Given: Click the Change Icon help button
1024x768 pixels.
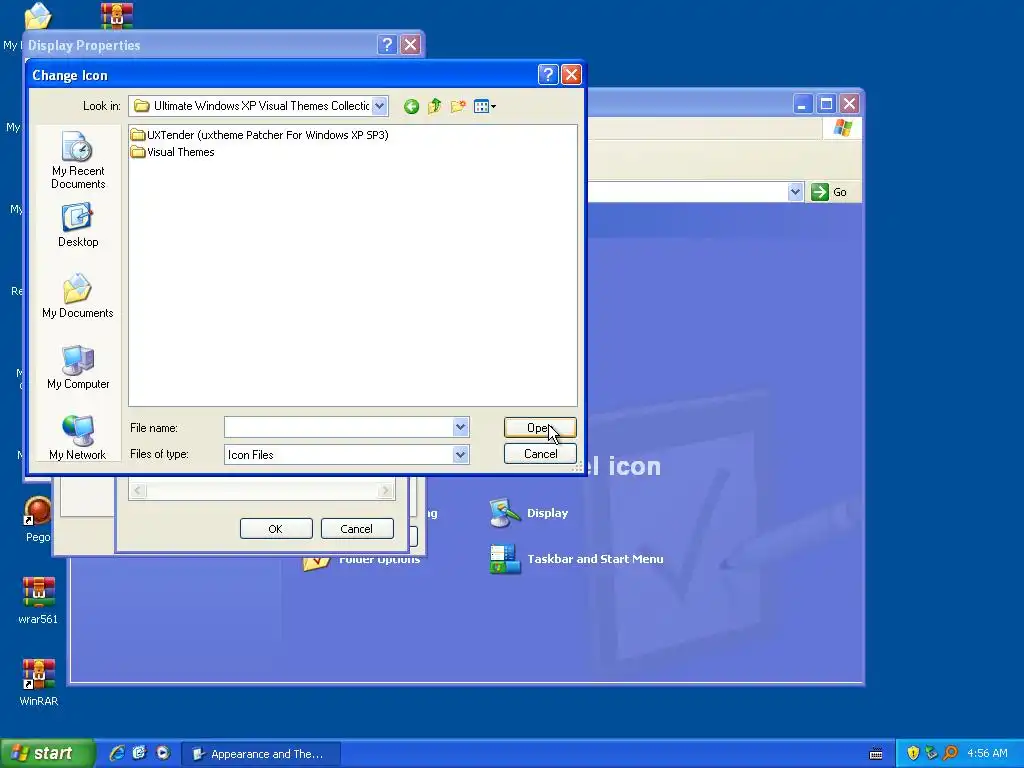Looking at the screenshot, I should pos(548,74).
